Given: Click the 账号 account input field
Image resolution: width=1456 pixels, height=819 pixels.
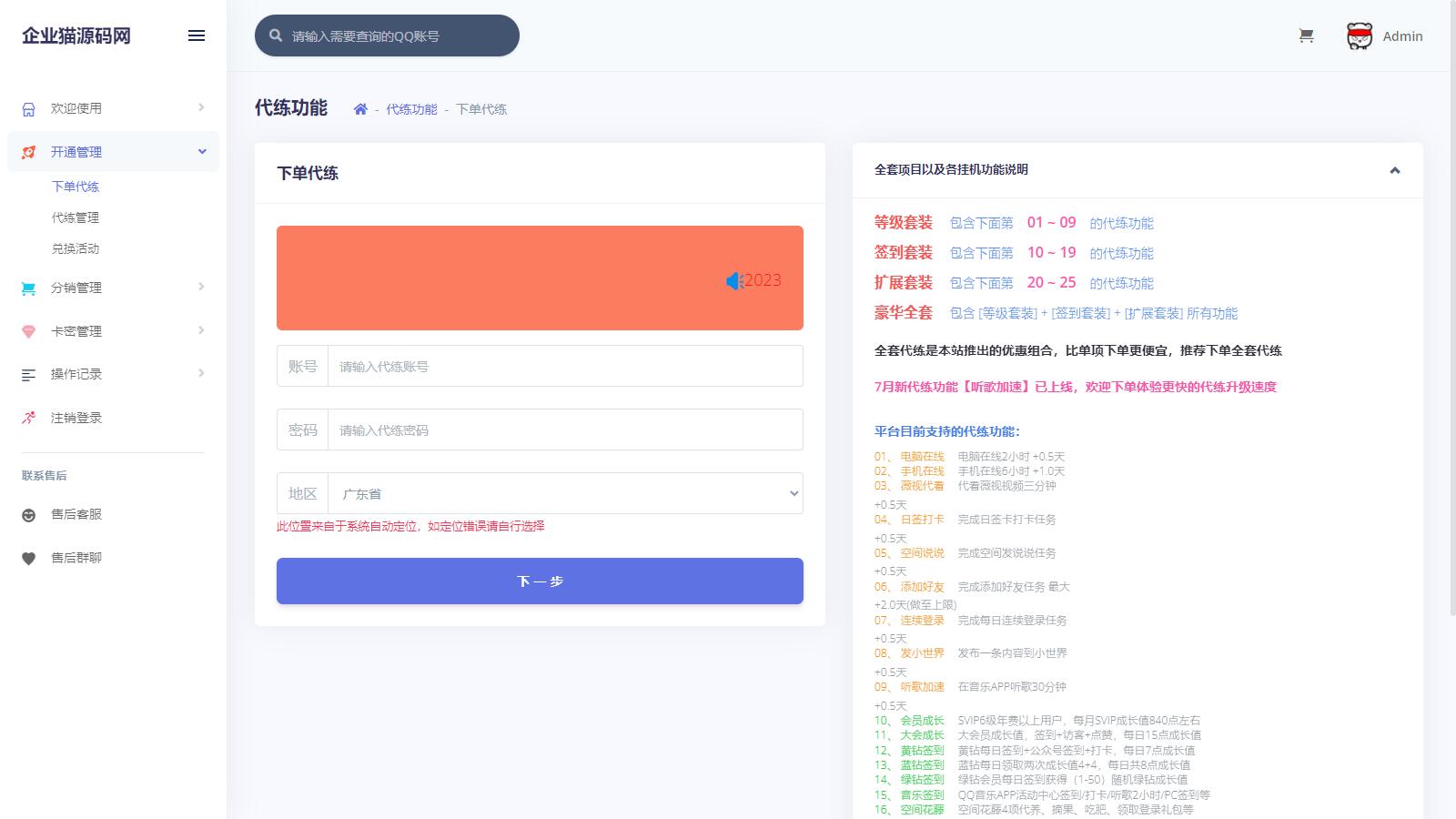Looking at the screenshot, I should (x=564, y=367).
